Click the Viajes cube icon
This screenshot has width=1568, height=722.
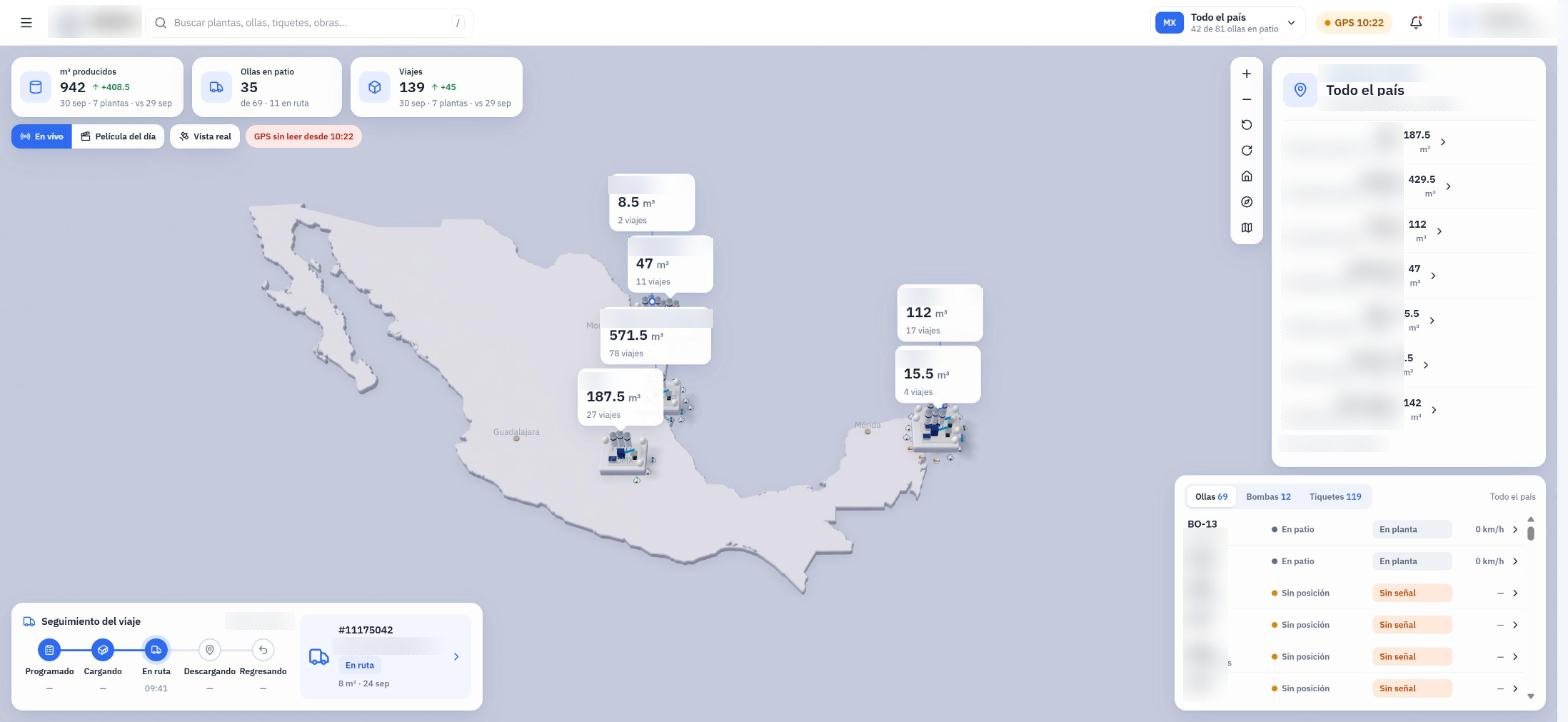pyautogui.click(x=374, y=87)
